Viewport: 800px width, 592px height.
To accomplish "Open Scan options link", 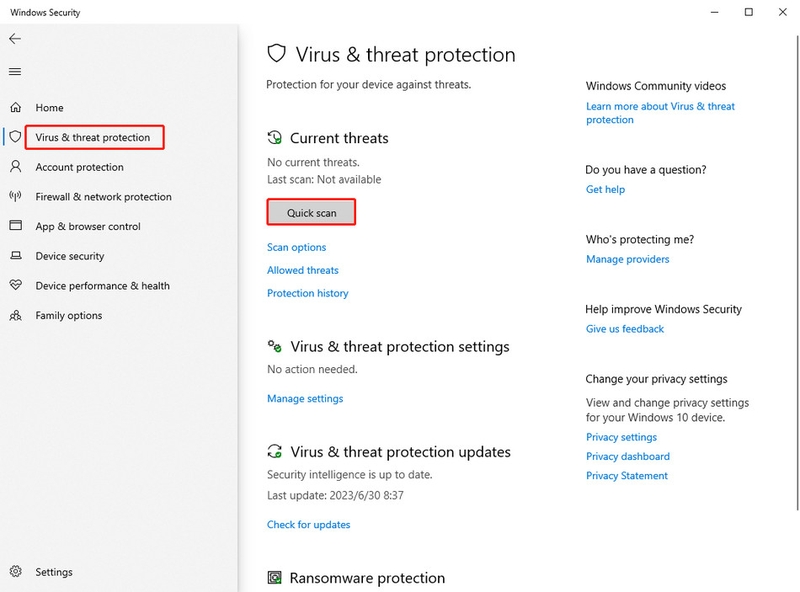I will 296,248.
